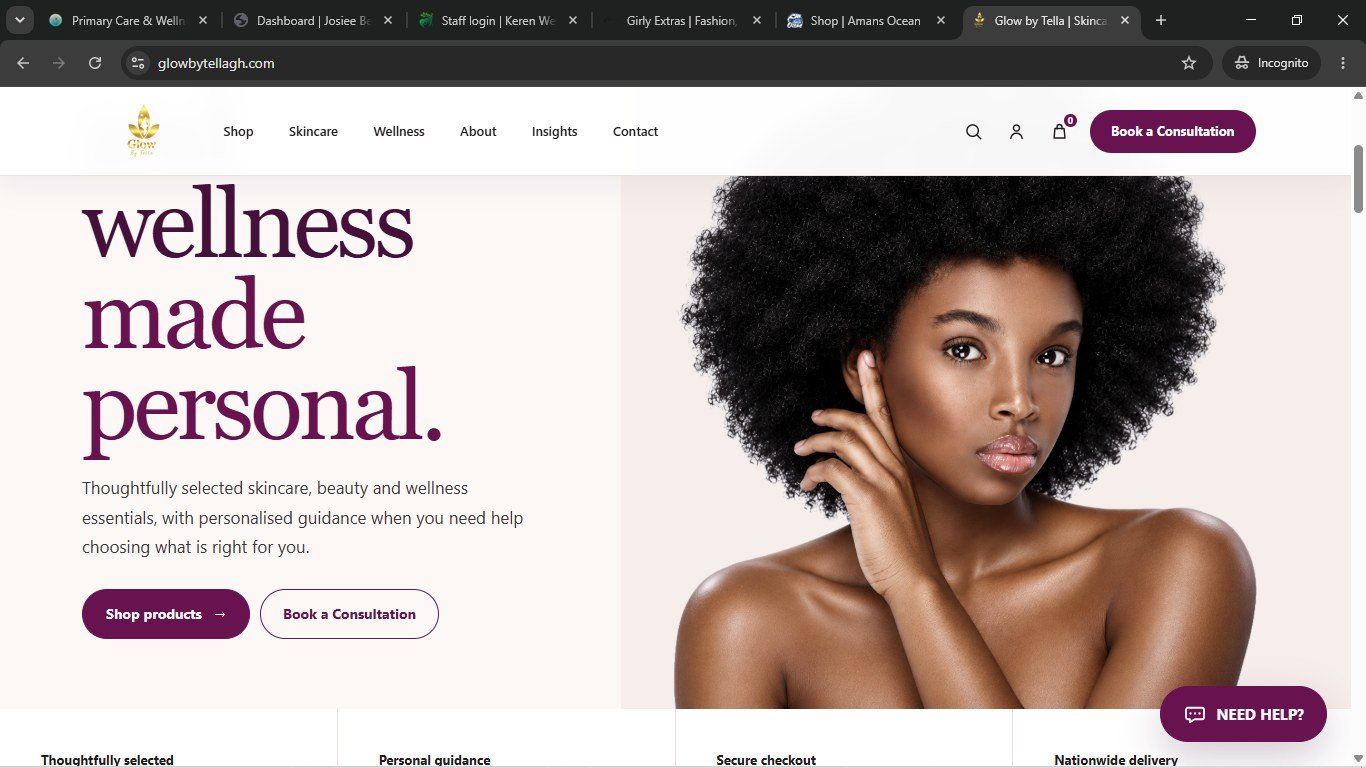Open the site search icon
The height and width of the screenshot is (768, 1366).
973,132
